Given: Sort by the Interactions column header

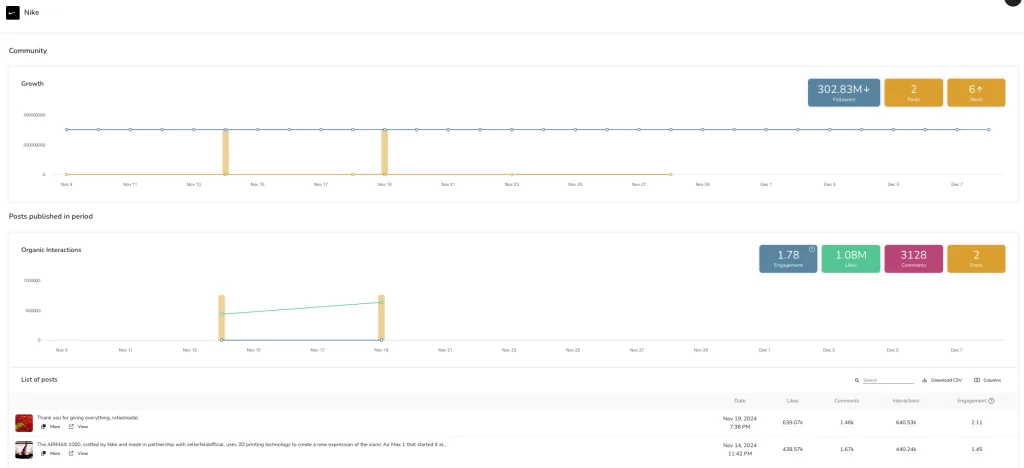Looking at the screenshot, I should (906, 401).
